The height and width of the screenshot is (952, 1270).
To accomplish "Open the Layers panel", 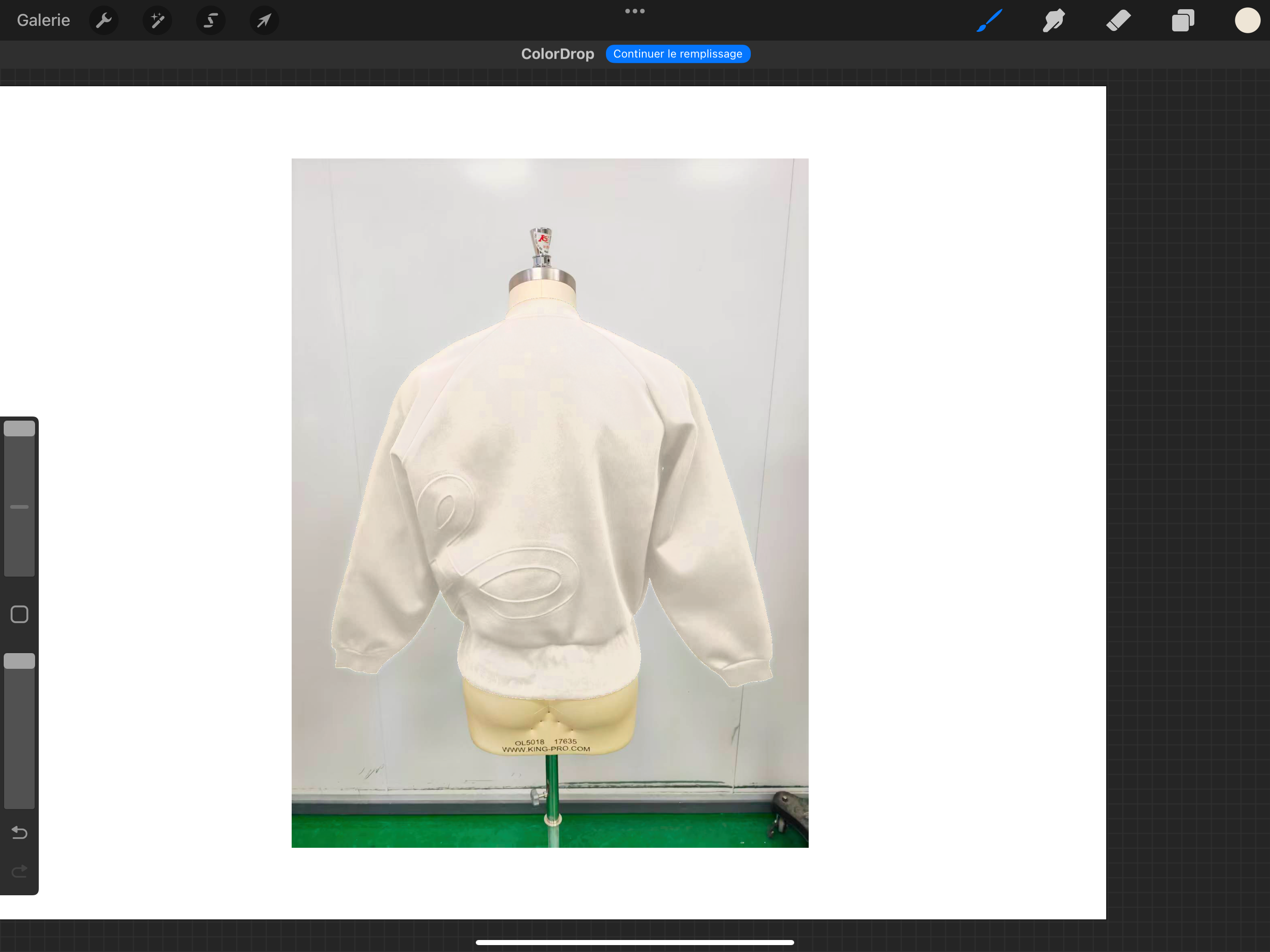I will click(1183, 21).
